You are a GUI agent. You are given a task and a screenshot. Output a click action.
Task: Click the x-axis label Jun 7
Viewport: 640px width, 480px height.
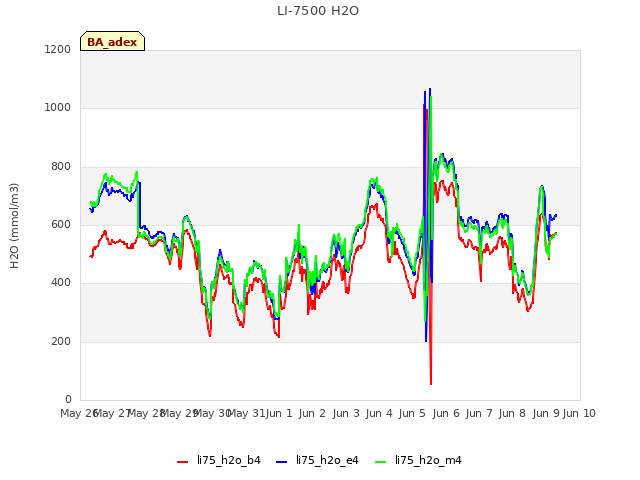[479, 413]
